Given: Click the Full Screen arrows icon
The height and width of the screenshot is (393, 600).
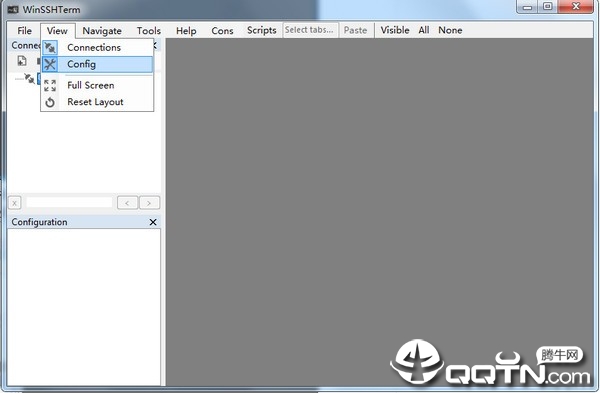Looking at the screenshot, I should coord(50,85).
